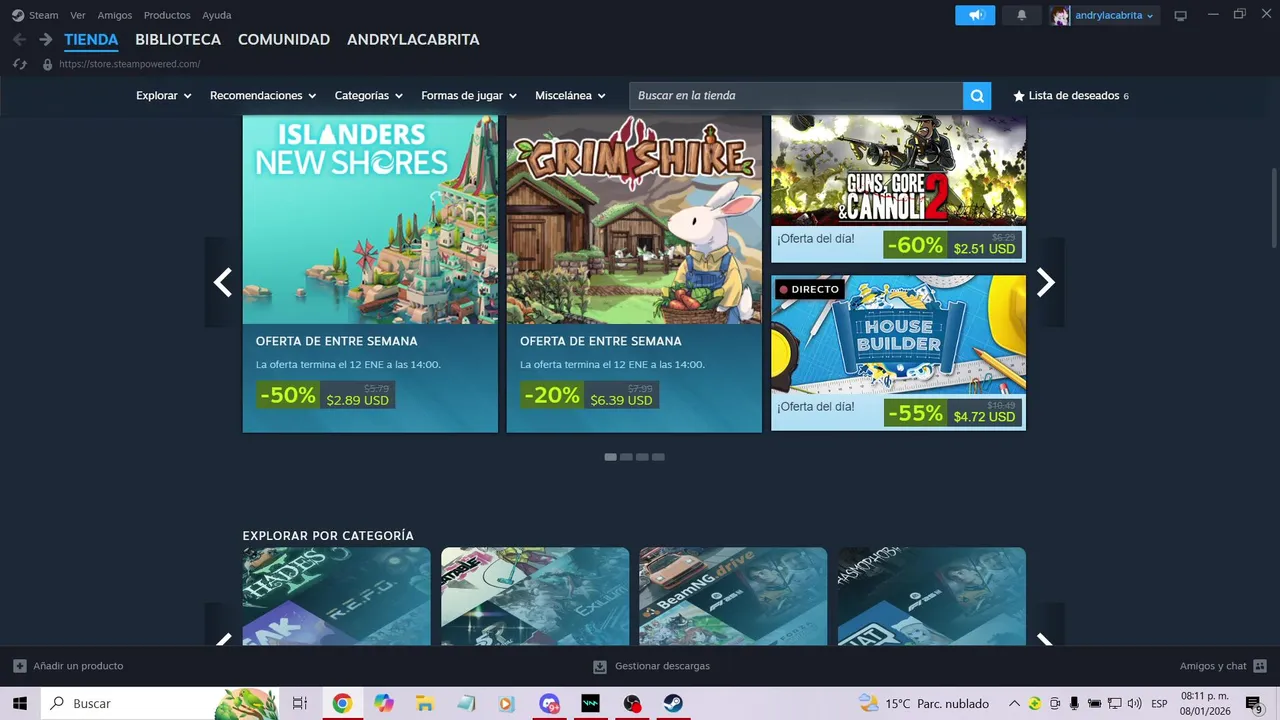1280x720 pixels.
Task: Expand the Recomendaciones dropdown
Action: (x=263, y=96)
